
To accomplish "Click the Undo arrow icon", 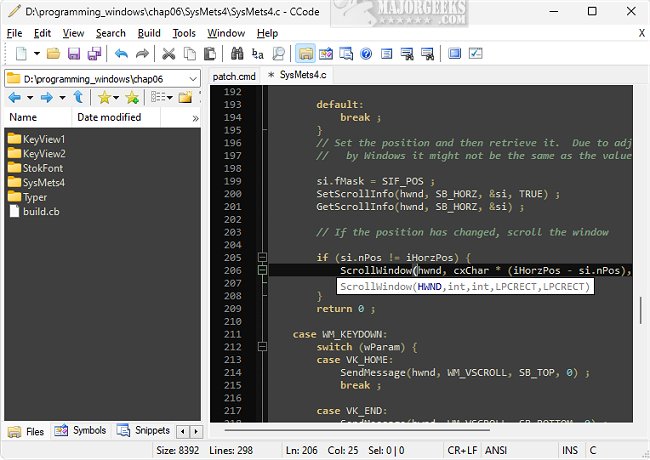I will tap(122, 53).
